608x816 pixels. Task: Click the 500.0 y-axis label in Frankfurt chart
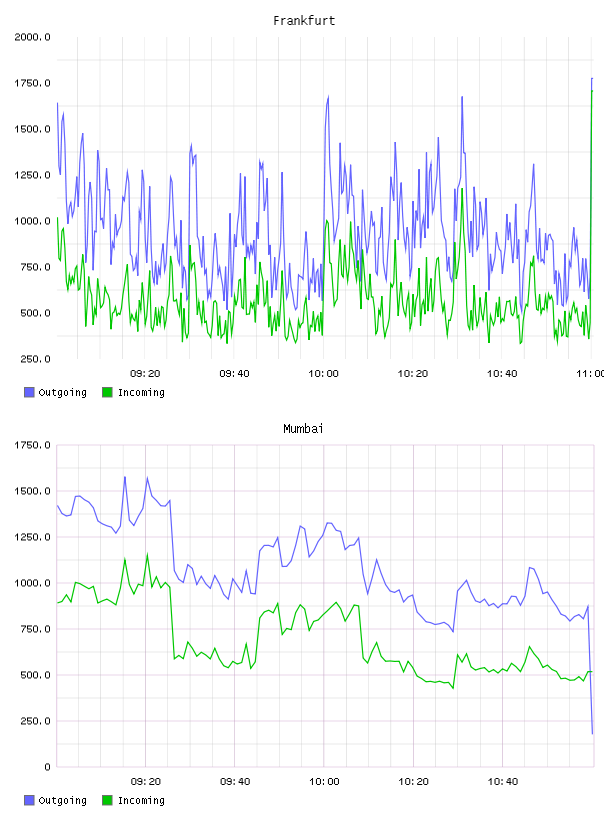[x=35, y=313]
